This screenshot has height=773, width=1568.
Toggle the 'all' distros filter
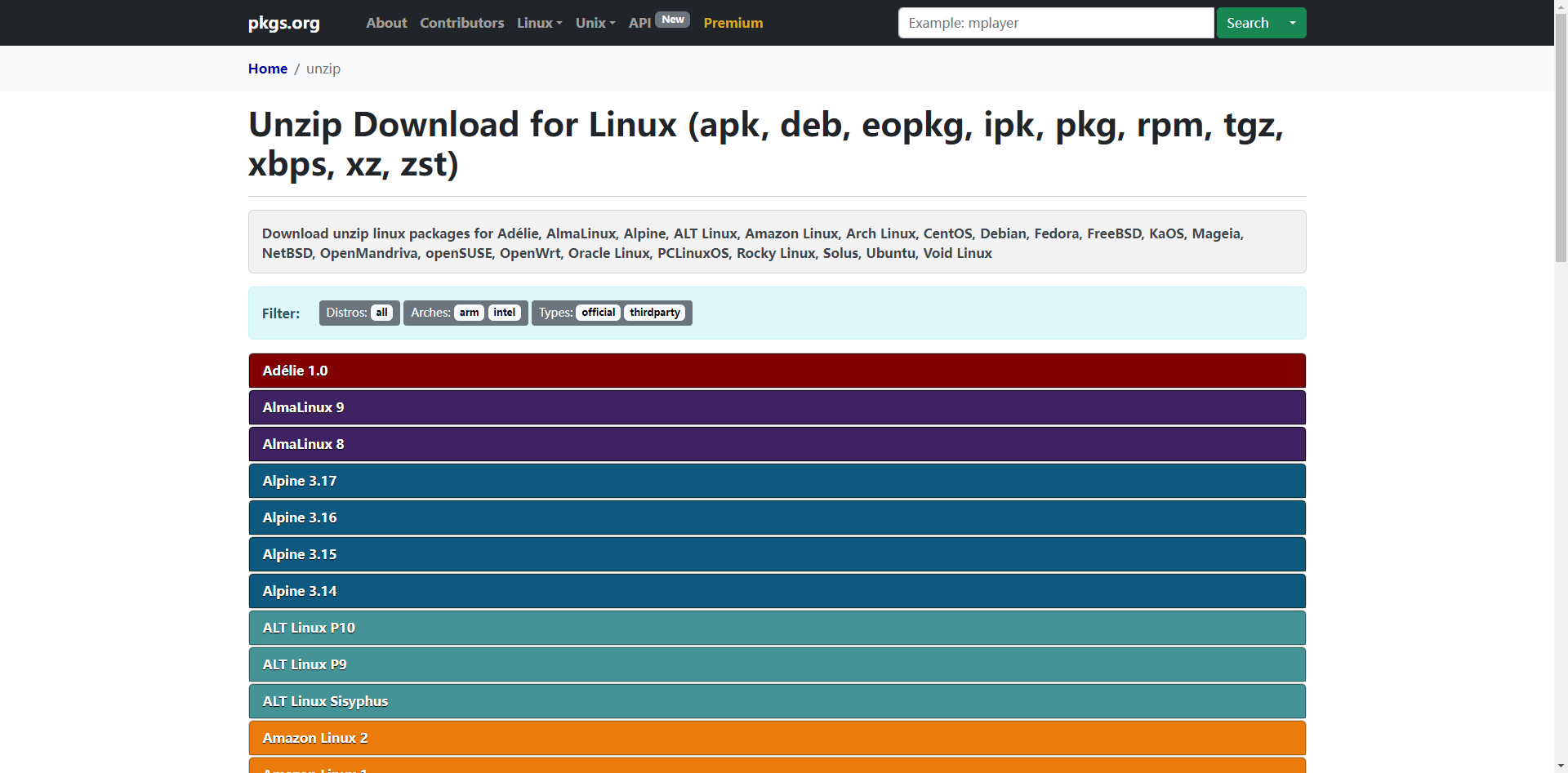381,313
